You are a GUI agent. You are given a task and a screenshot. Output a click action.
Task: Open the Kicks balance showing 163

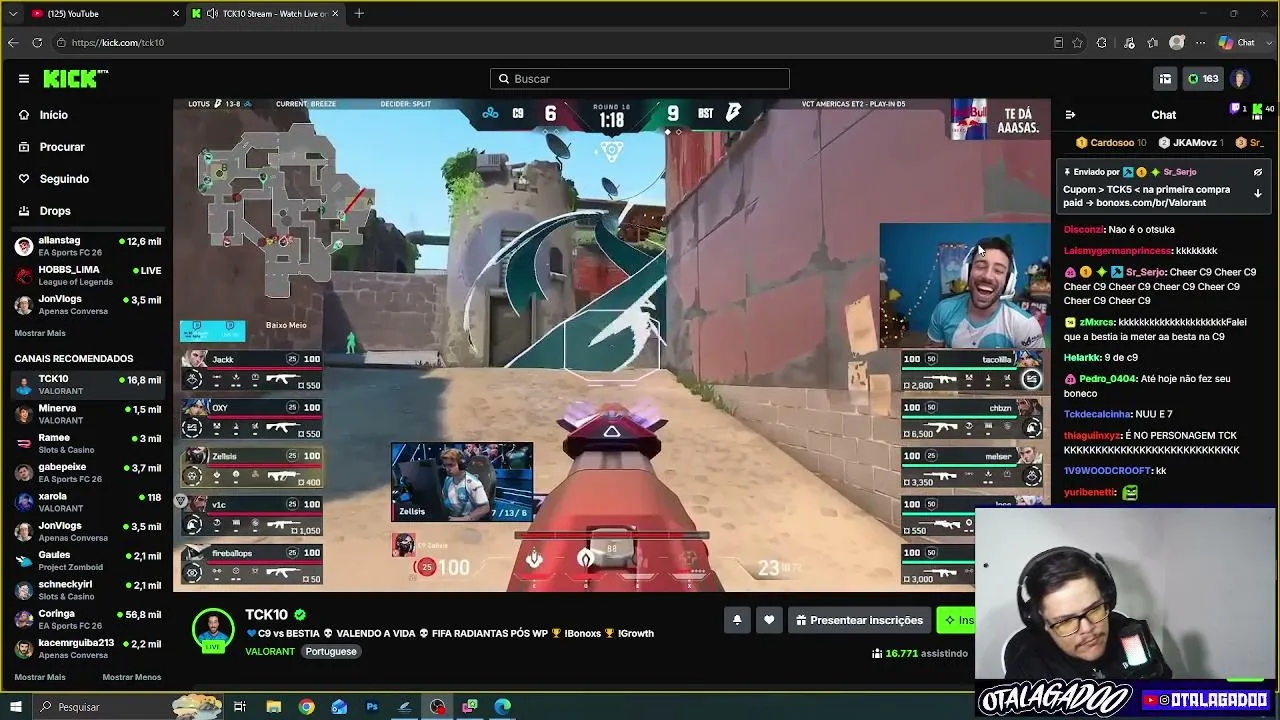click(1203, 79)
